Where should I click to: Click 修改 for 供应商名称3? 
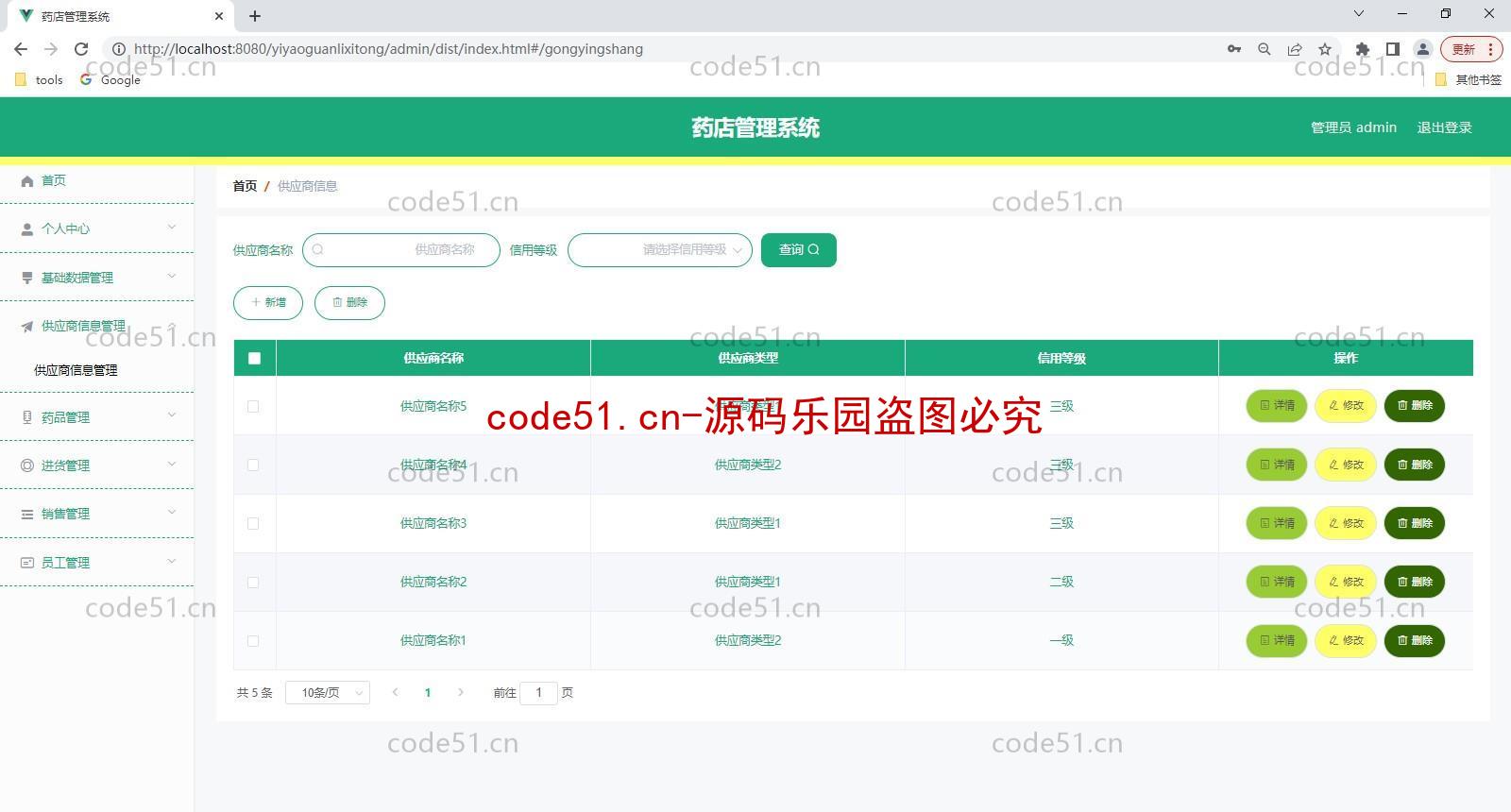[x=1346, y=523]
